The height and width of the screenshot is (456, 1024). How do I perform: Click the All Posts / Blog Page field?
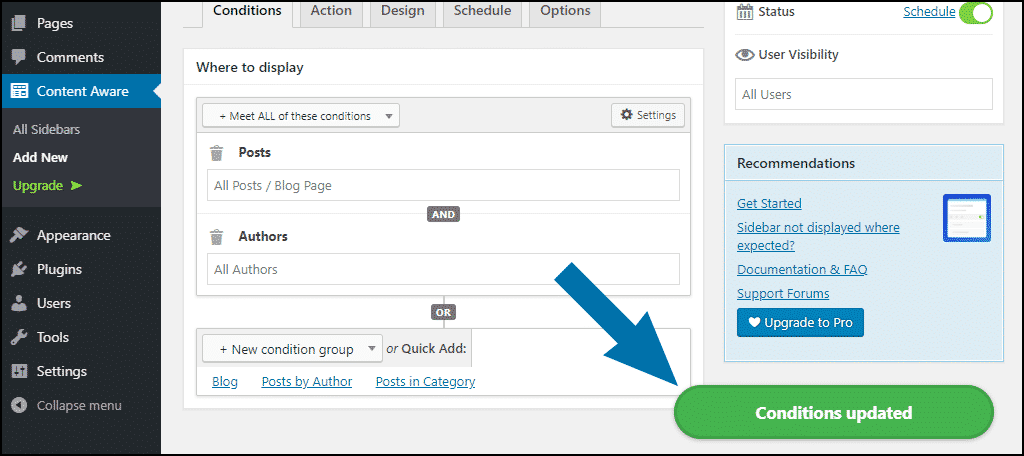[x=443, y=186]
